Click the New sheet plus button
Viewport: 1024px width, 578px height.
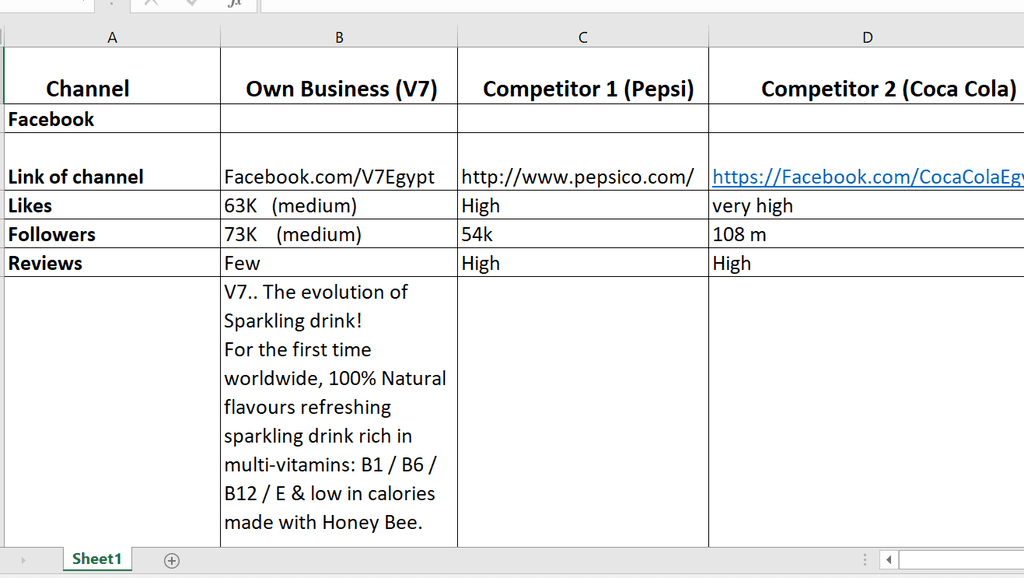tap(171, 560)
